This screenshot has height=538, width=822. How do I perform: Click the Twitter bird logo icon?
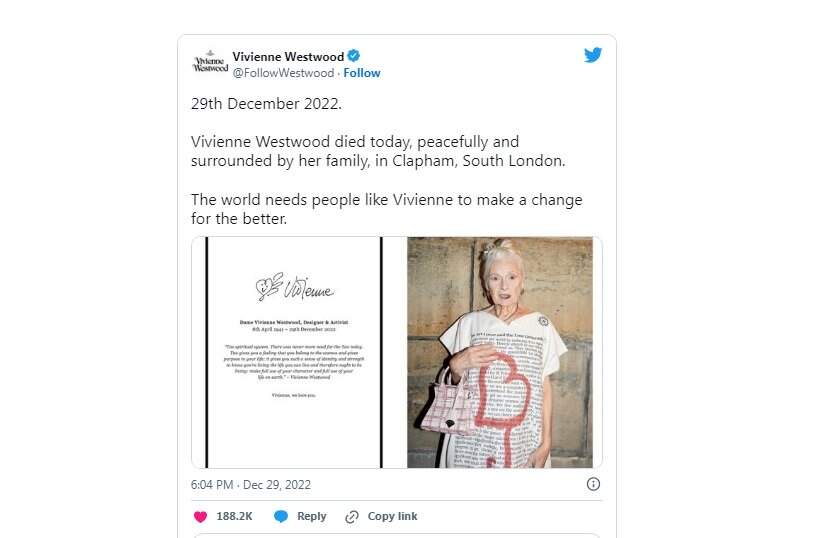[x=593, y=56]
